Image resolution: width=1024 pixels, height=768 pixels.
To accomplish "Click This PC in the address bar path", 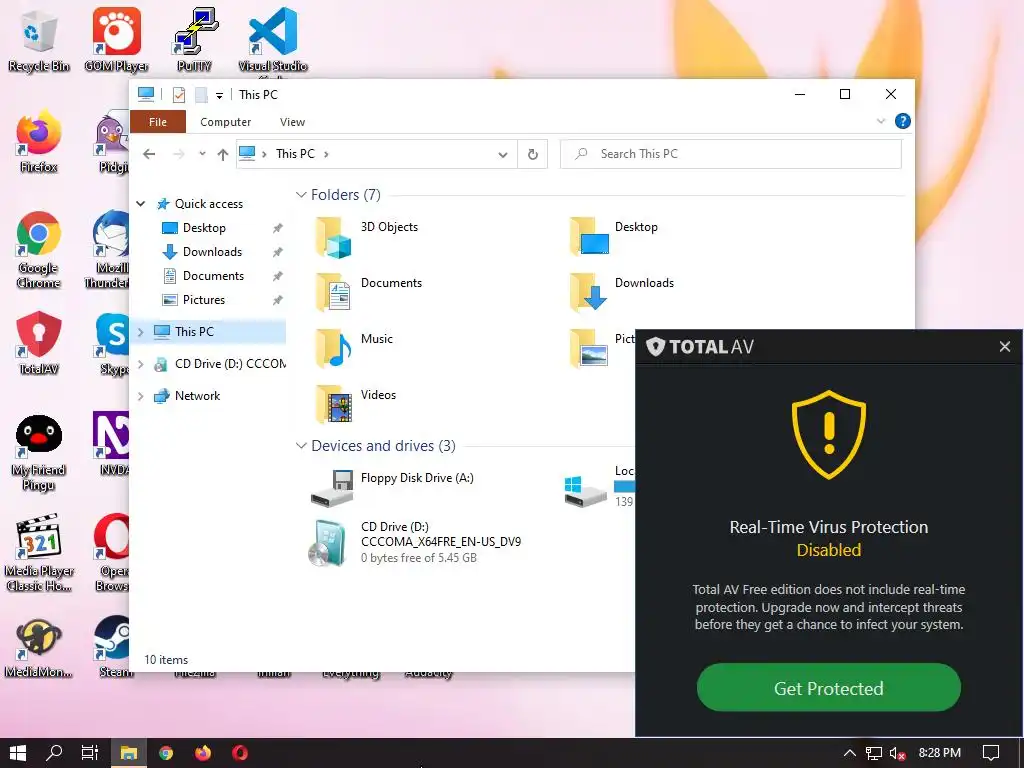I will tap(295, 153).
